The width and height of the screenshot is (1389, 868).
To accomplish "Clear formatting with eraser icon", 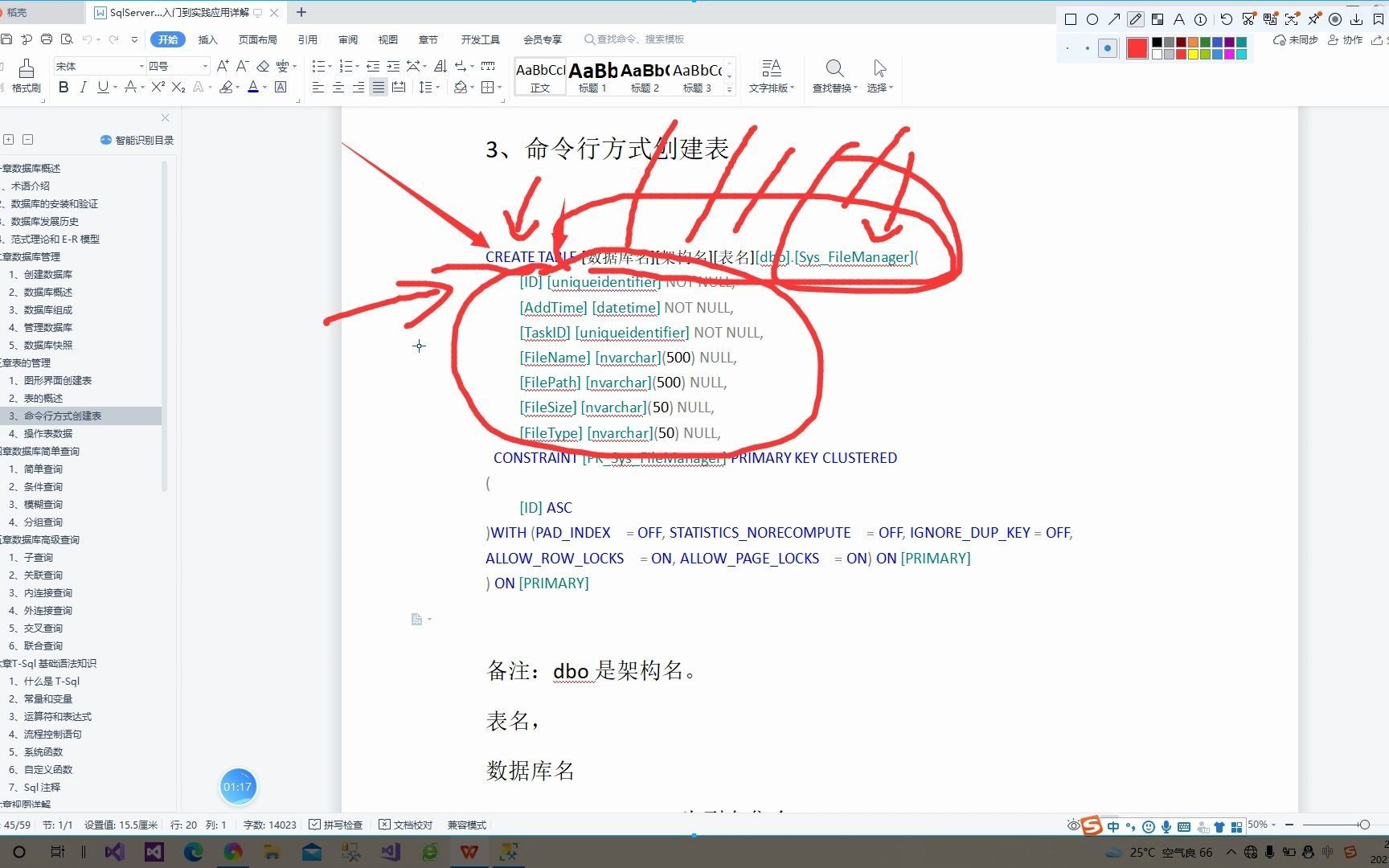I will tap(263, 66).
